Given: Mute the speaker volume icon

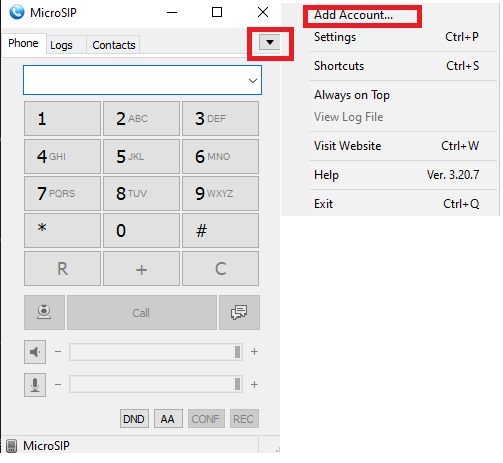Looking at the screenshot, I should point(35,352).
